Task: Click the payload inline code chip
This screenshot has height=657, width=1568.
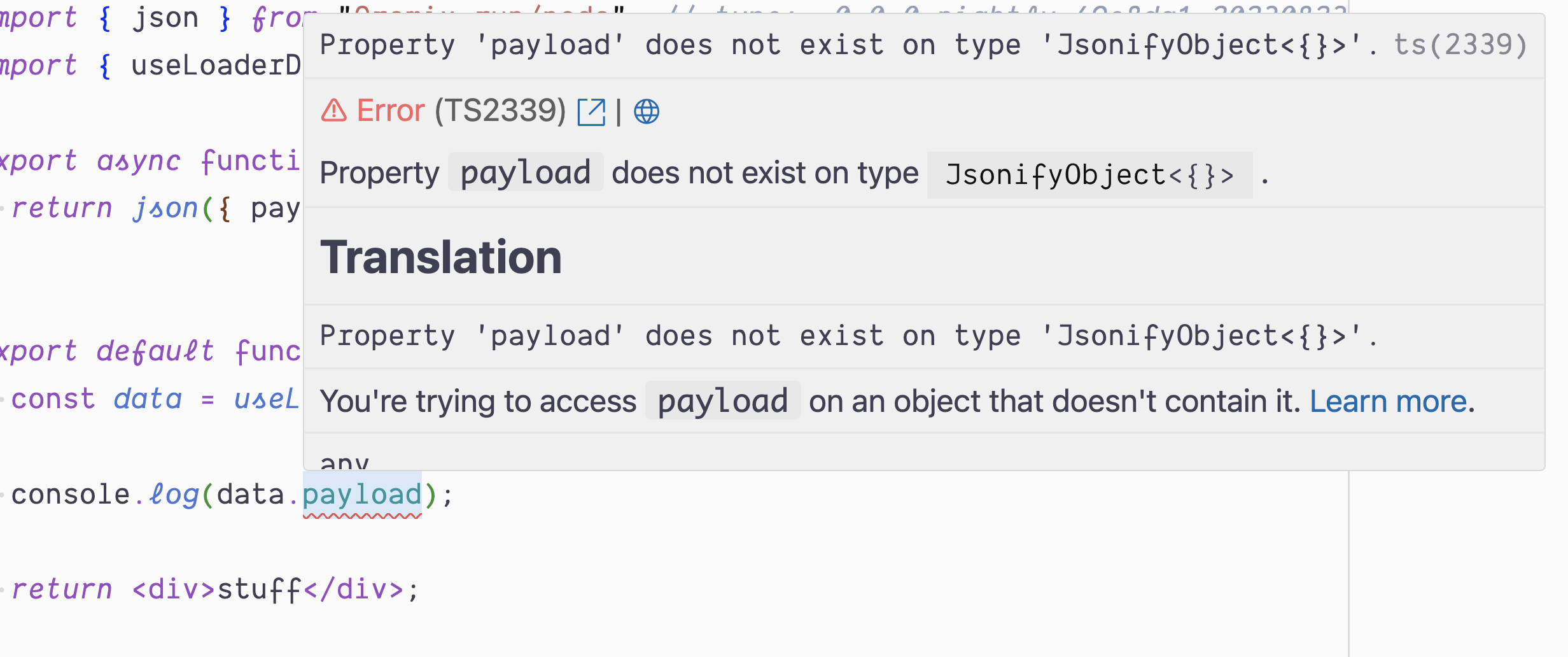Action: pyautogui.click(x=526, y=172)
